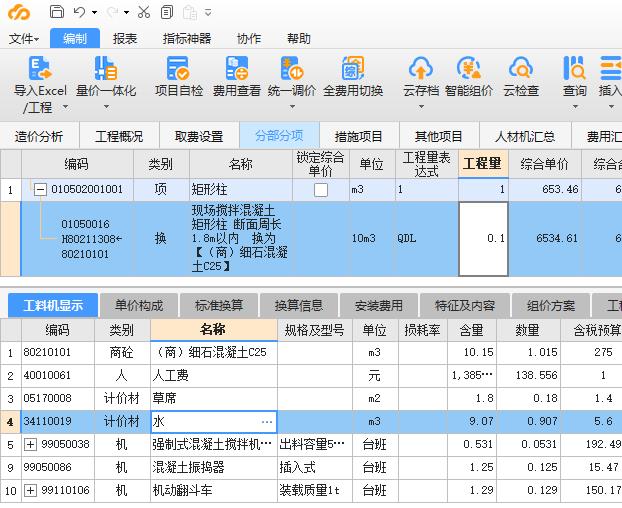
Task: Click the 项目自检 icon
Action: pyautogui.click(x=178, y=69)
